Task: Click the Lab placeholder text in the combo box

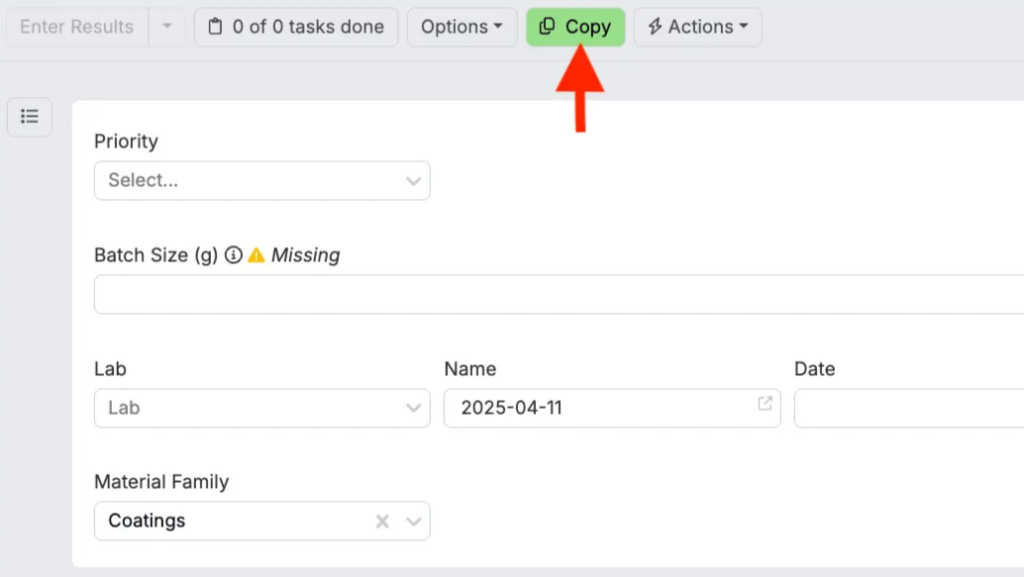Action: click(x=124, y=408)
